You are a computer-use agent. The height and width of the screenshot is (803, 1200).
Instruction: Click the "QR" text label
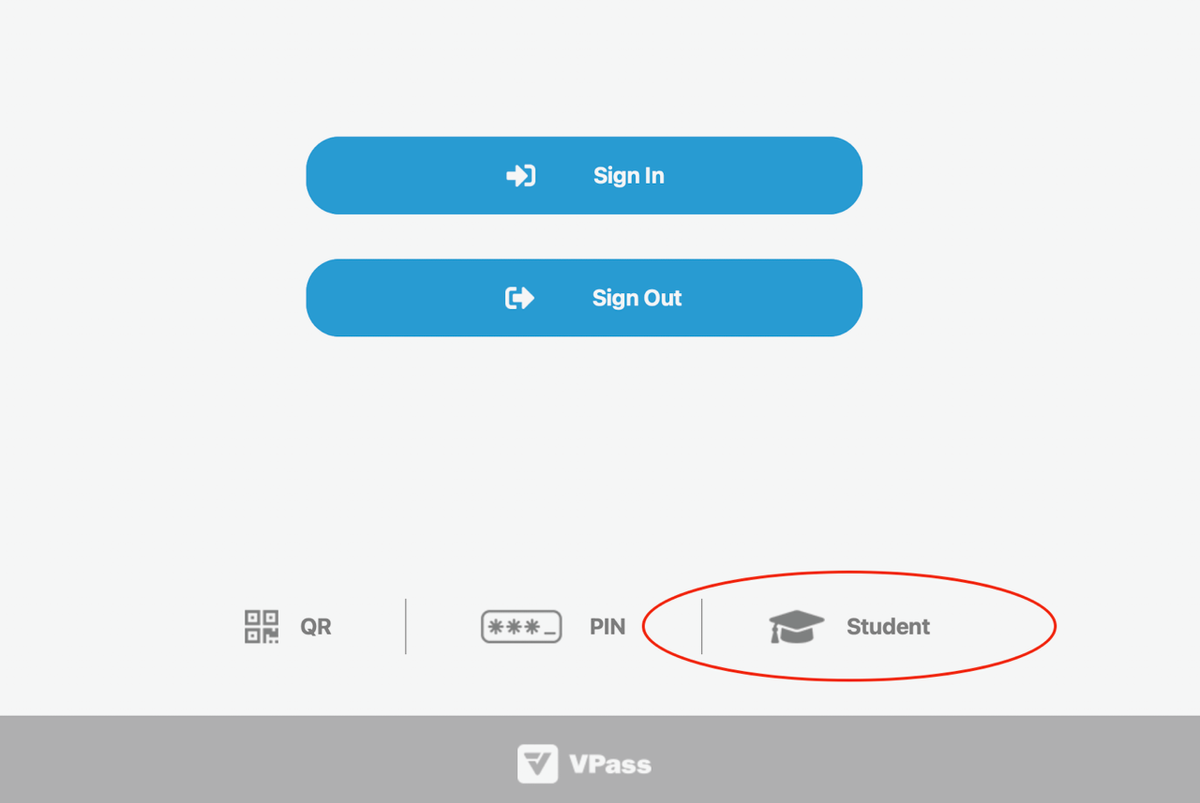click(316, 628)
